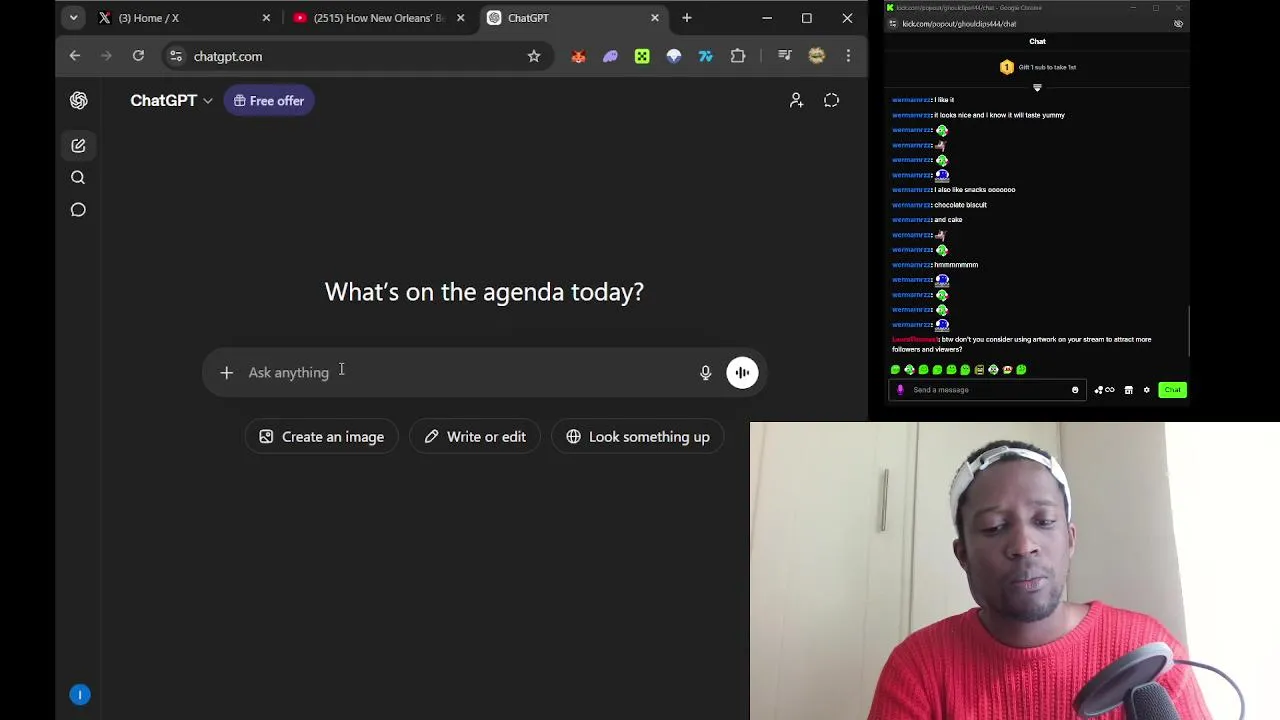Open the MetaMask fox extension
1280x720 pixels.
pos(578,57)
